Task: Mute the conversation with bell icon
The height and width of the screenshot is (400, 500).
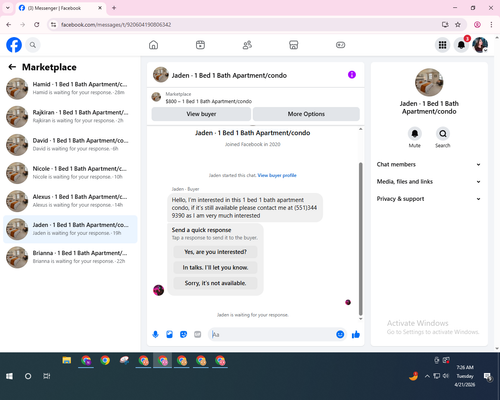Action: 415,134
